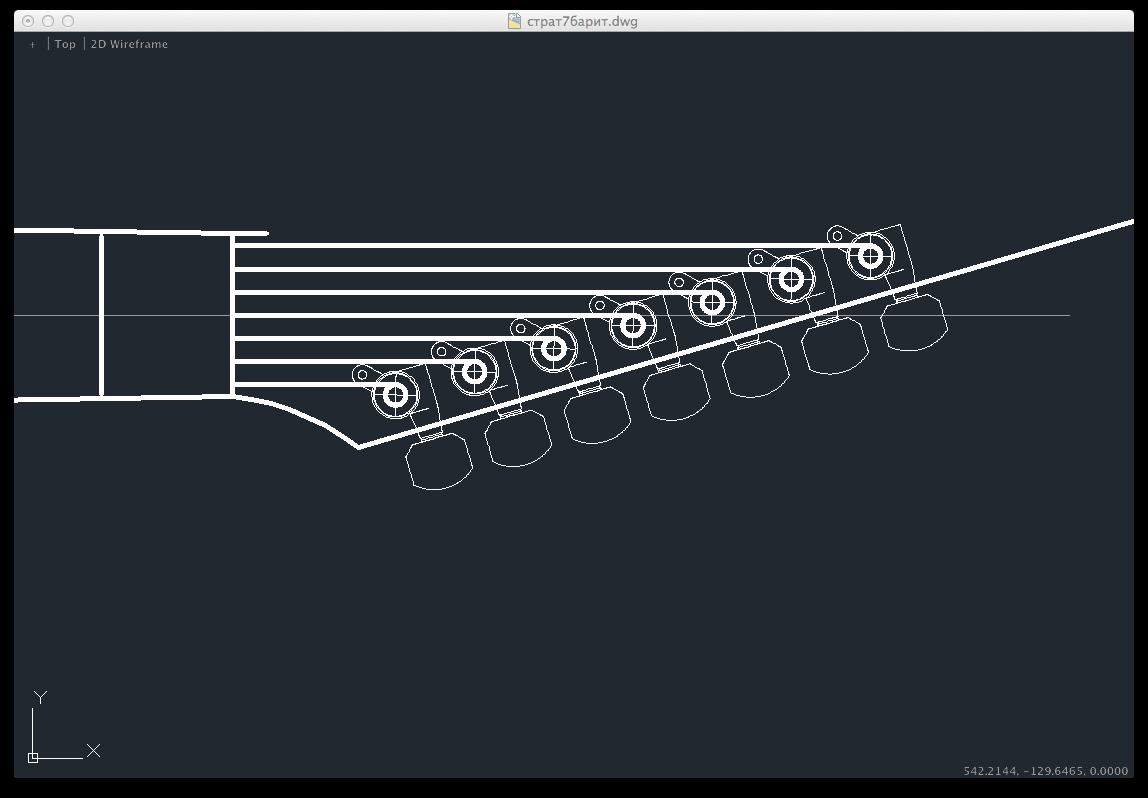
Task: Minimize the drawing window
Action: [48, 21]
